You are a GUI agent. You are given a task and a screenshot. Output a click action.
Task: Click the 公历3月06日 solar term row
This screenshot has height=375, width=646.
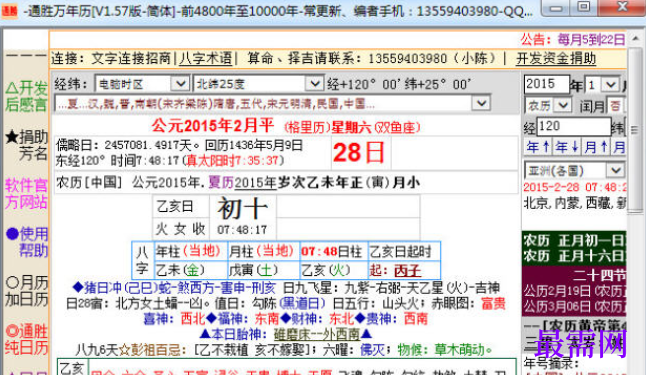(x=574, y=307)
